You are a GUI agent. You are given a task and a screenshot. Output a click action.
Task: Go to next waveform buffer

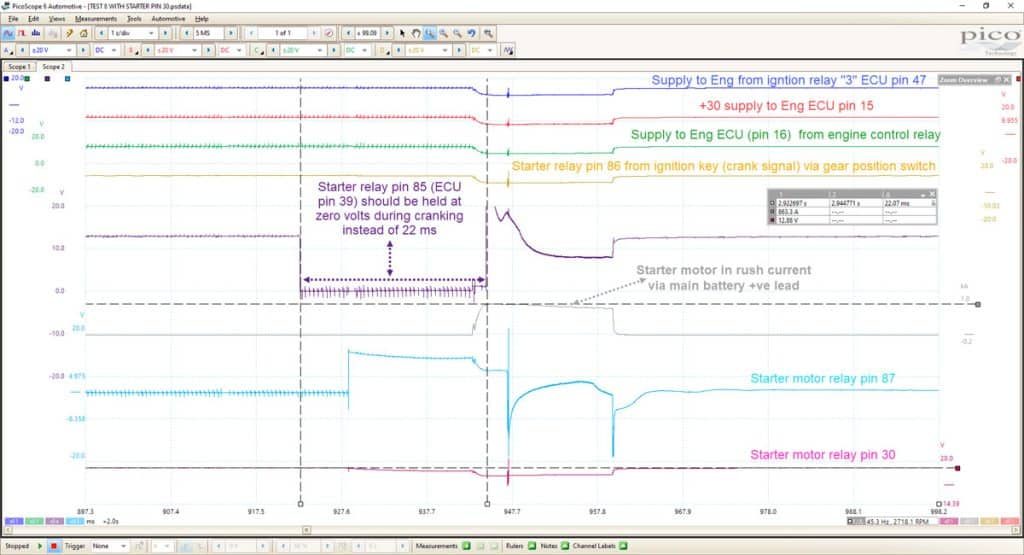313,33
